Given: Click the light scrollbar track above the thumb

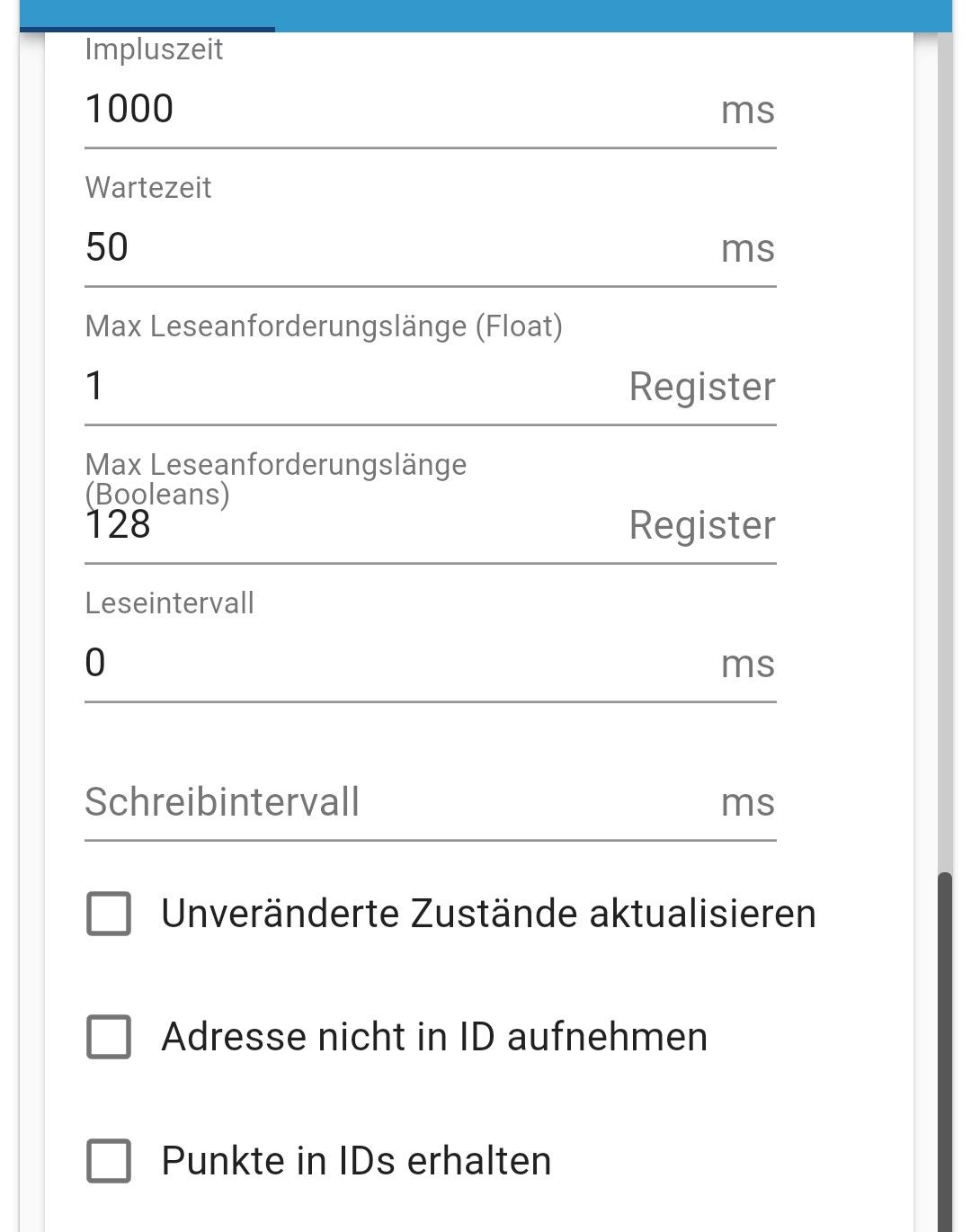Looking at the screenshot, I should coord(945,450).
